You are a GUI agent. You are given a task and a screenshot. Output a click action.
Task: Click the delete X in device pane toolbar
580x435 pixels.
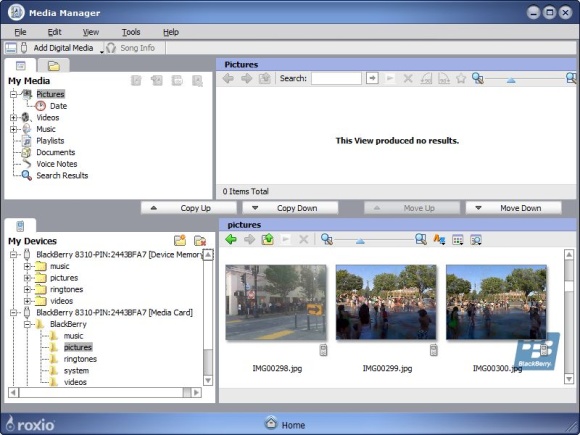click(x=304, y=239)
